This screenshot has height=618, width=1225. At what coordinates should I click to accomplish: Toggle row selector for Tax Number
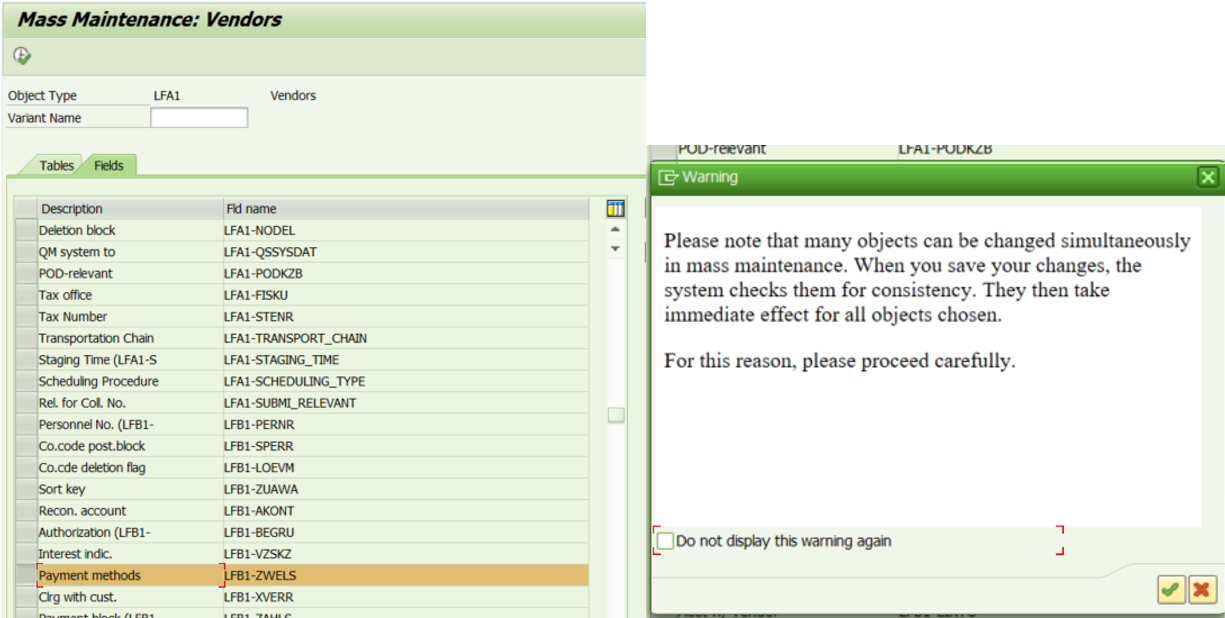[25, 317]
